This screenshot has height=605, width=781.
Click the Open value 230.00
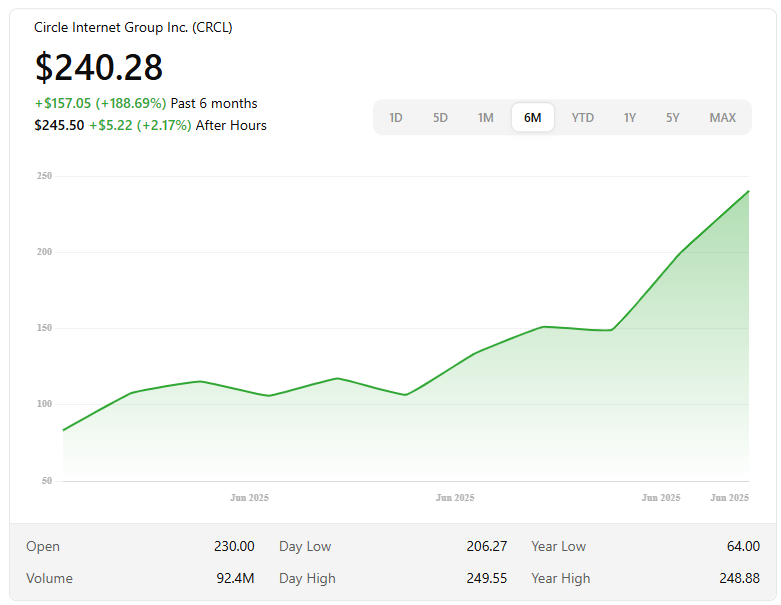pos(234,546)
